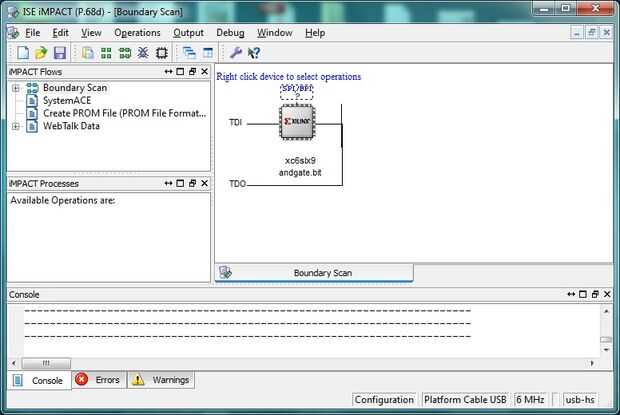This screenshot has width=620, height=415.
Task: Maximize the iMPACT Processes panel
Action: pos(180,183)
